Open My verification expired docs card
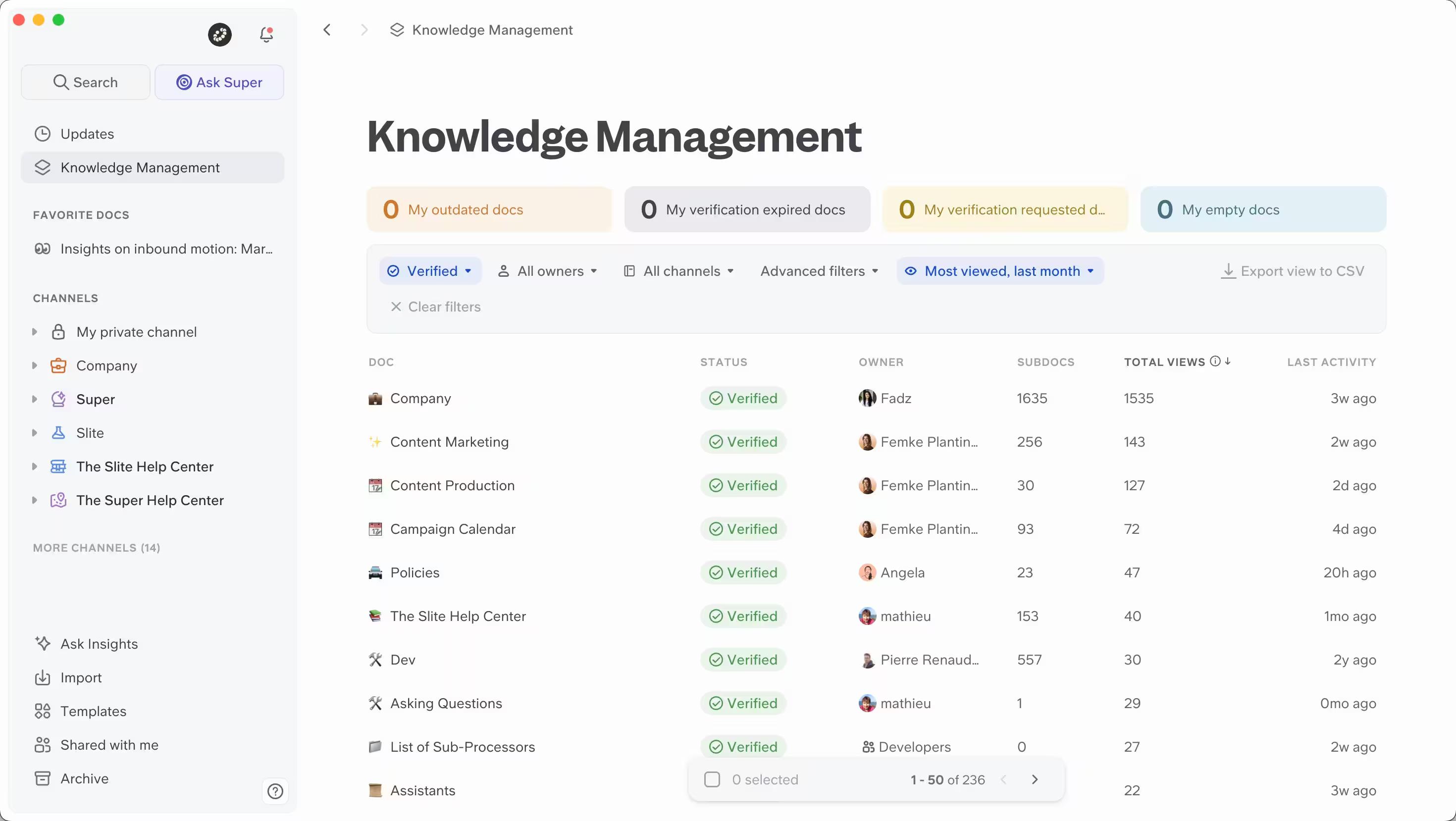Viewport: 1456px width, 821px height. tap(747, 209)
